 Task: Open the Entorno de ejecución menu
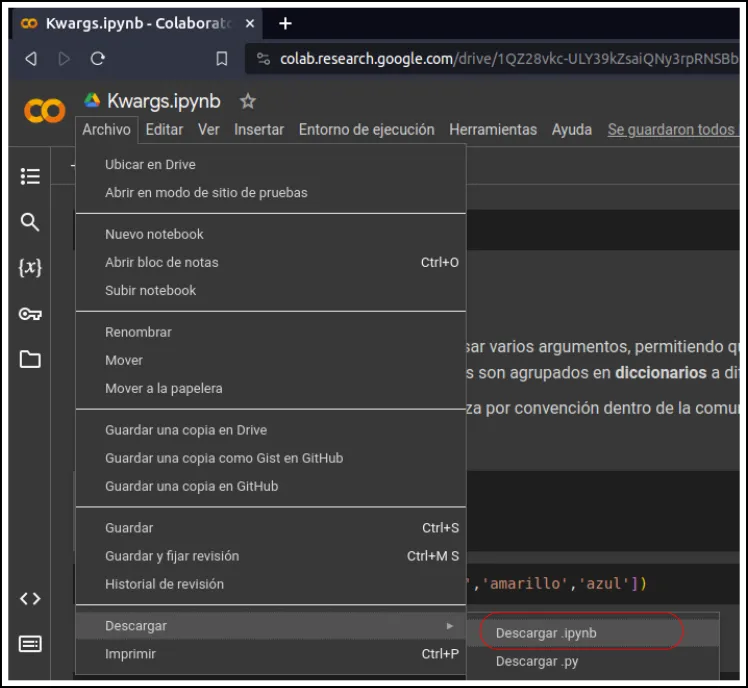[366, 129]
